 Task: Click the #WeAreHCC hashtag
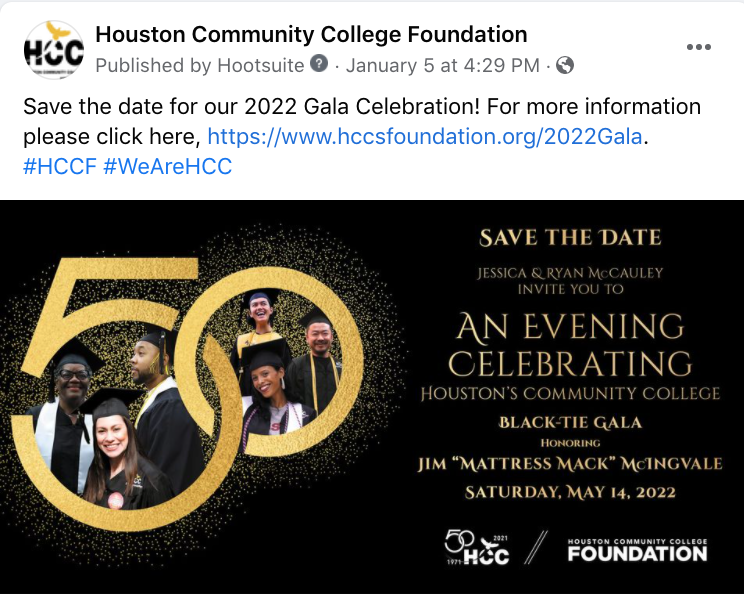tap(167, 167)
